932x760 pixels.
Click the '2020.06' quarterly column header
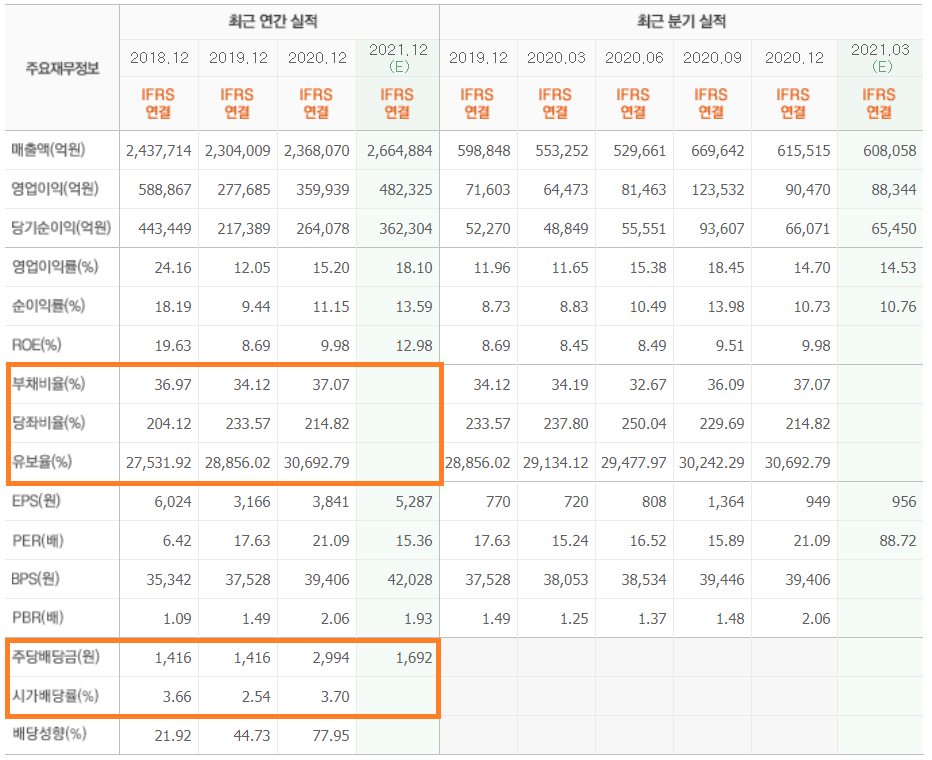point(634,58)
